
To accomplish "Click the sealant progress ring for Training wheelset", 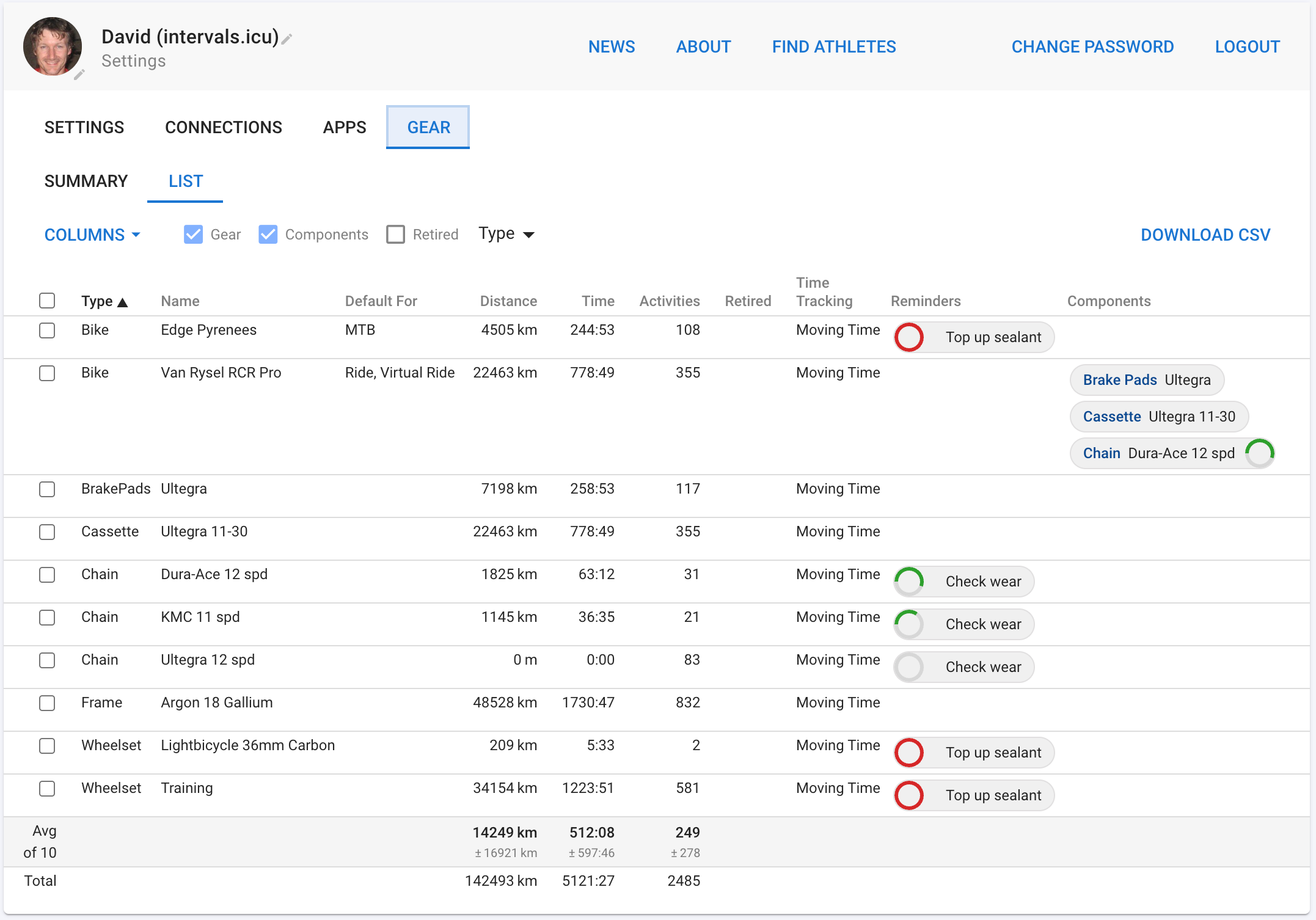I will pos(908,795).
